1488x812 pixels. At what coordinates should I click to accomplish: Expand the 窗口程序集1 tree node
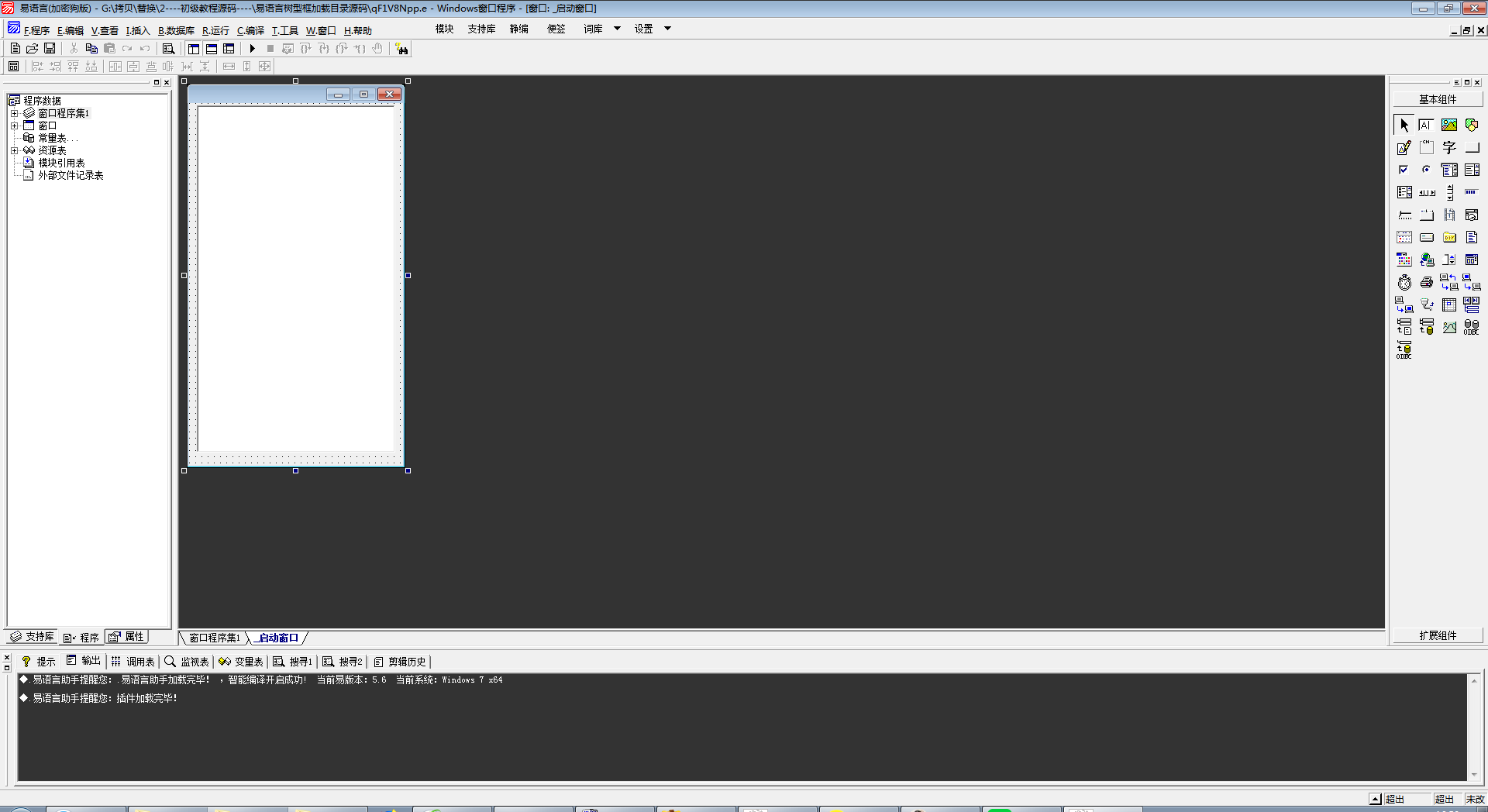pyautogui.click(x=14, y=113)
